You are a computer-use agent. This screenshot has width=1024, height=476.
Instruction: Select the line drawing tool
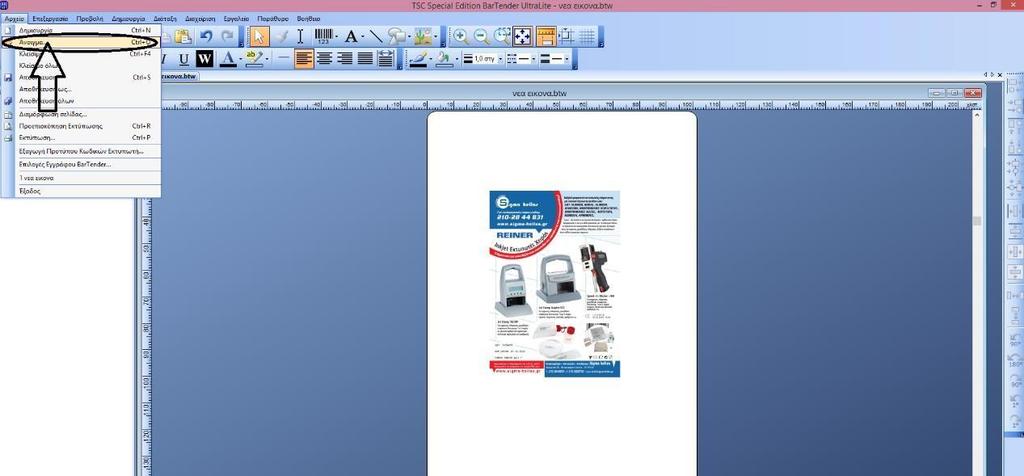click(x=376, y=37)
